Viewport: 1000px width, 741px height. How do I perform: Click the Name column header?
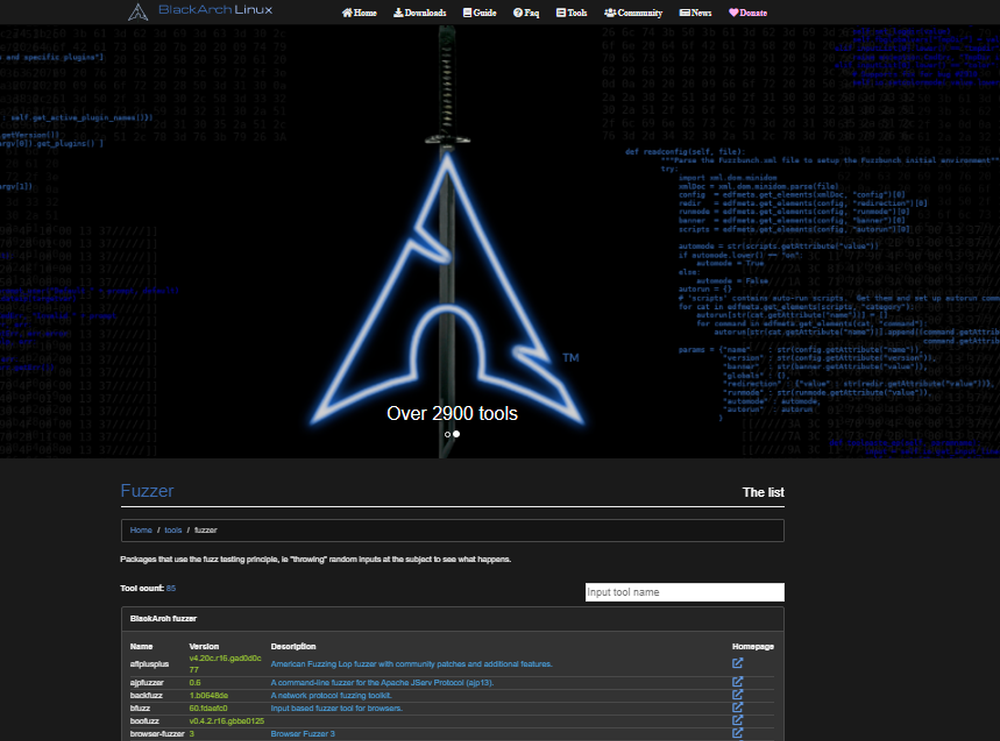pos(141,646)
